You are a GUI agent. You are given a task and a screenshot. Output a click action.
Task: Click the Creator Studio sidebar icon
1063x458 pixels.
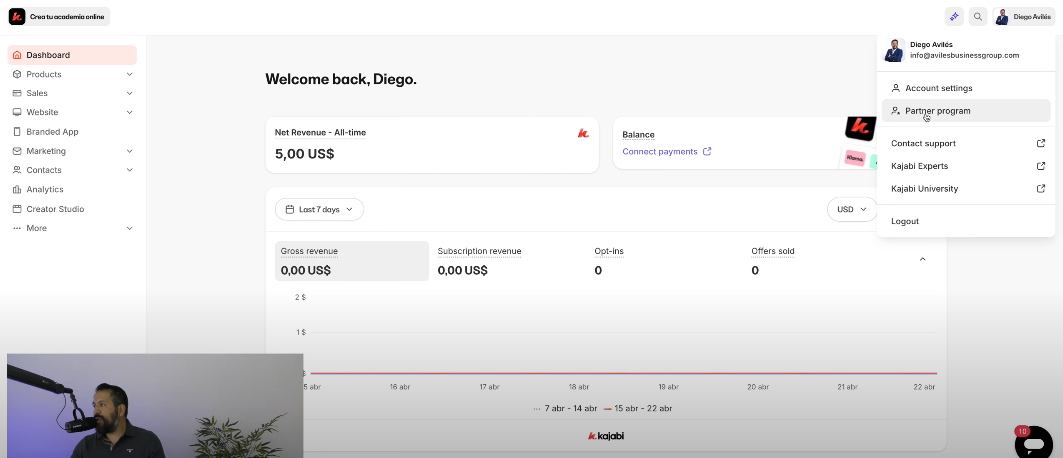pyautogui.click(x=17, y=209)
